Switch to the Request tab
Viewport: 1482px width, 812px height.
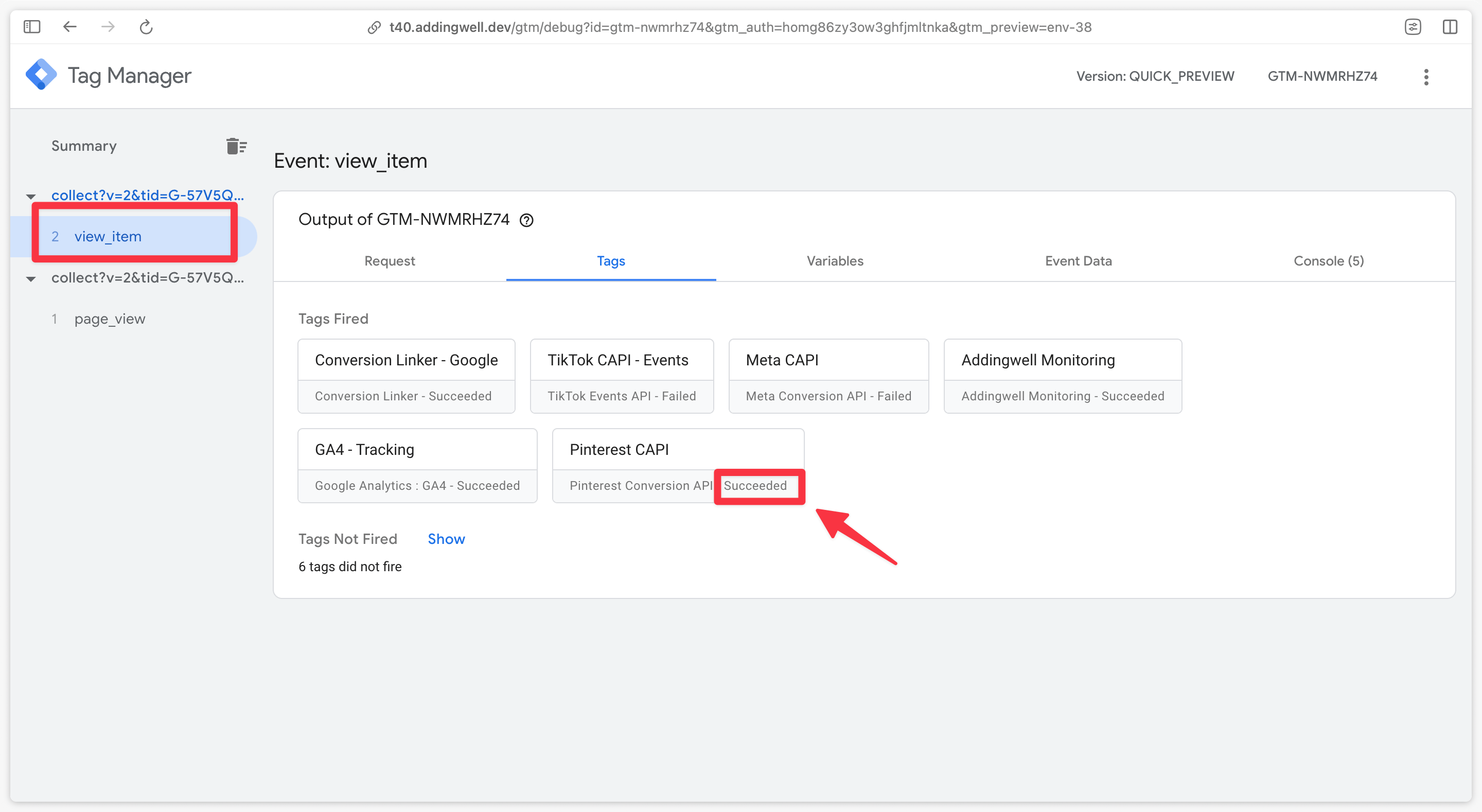390,261
